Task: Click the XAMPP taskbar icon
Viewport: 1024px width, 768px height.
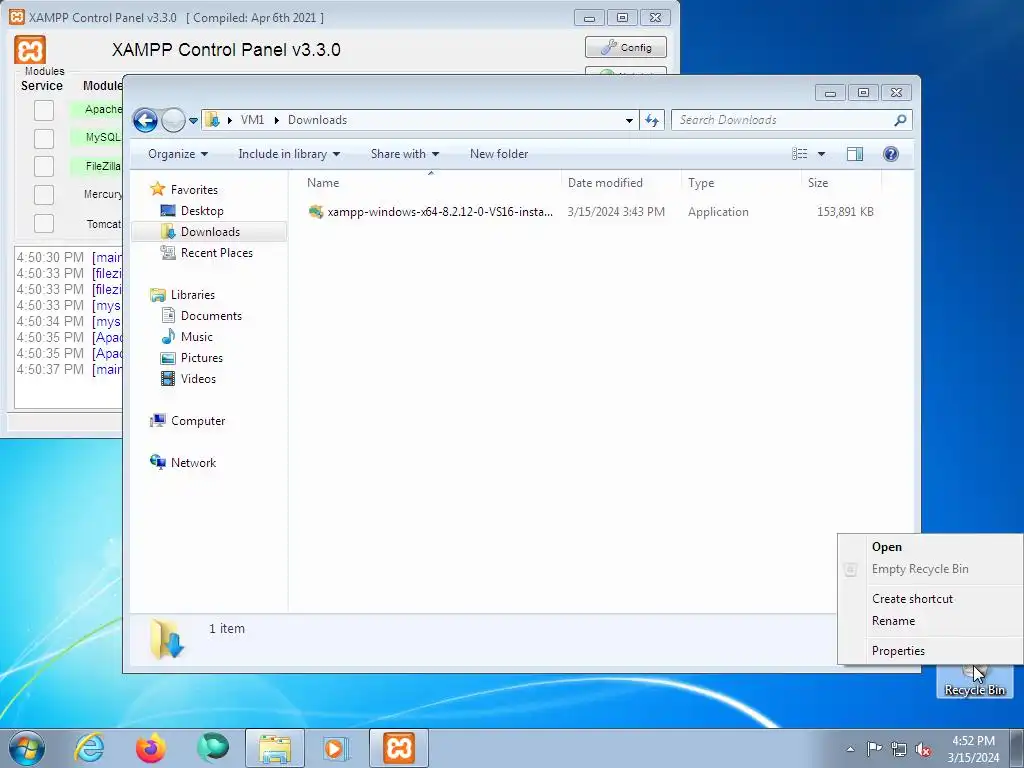Action: coord(399,748)
